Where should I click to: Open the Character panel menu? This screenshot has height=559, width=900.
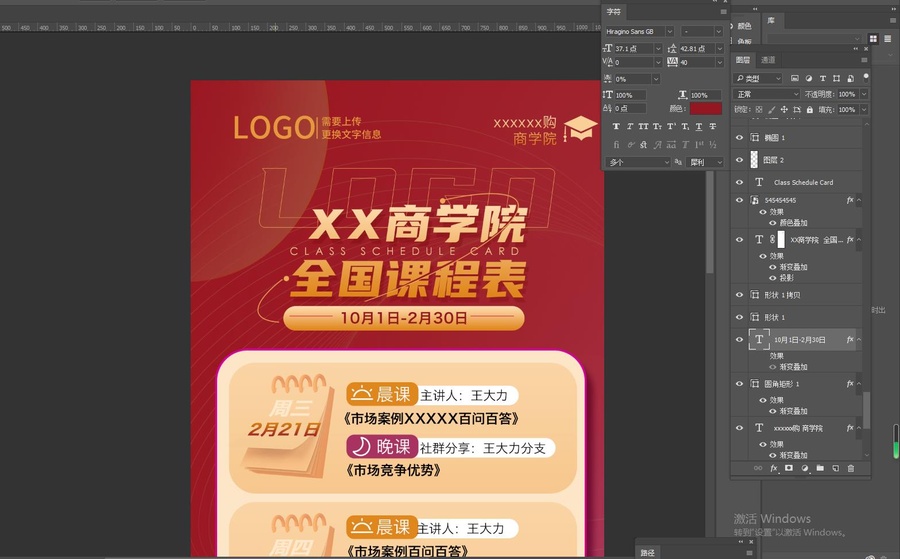(723, 11)
